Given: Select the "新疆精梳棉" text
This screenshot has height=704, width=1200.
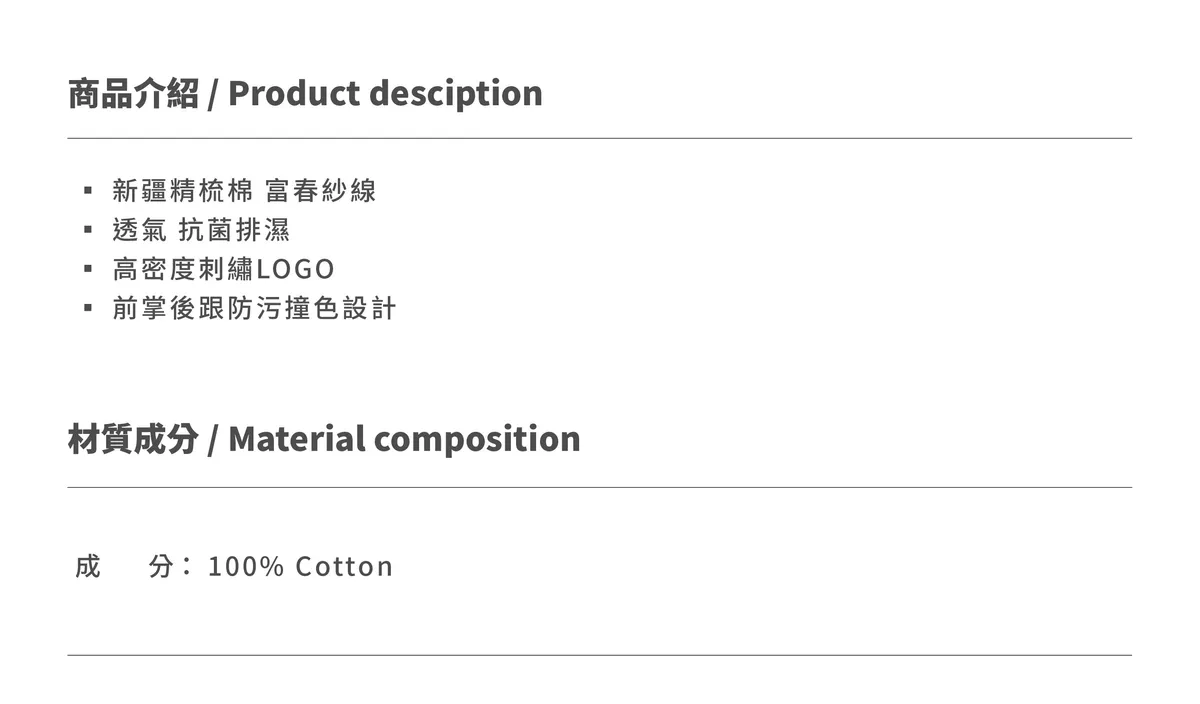Looking at the screenshot, I should (183, 191).
